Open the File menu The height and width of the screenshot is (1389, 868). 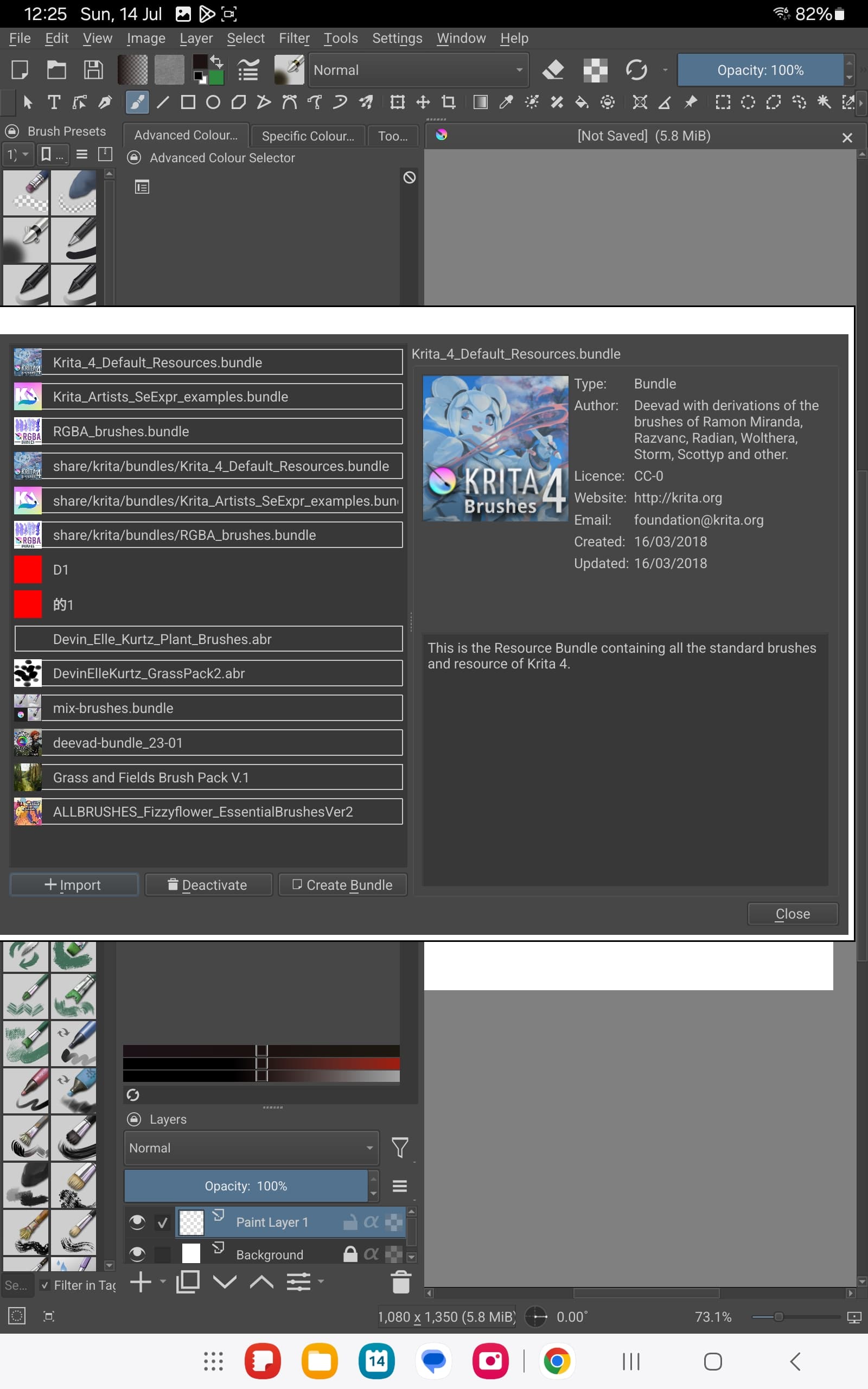(x=20, y=39)
